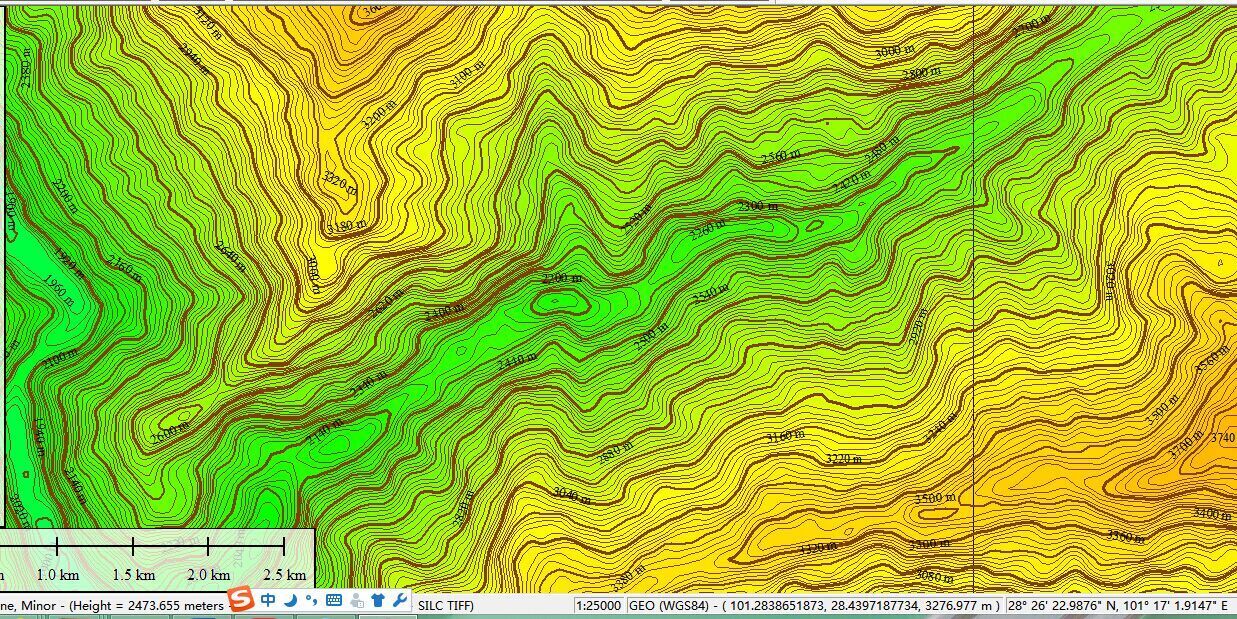Open the IME skin (shirt) icon
Screen dimensions: 1237x619
point(378,600)
